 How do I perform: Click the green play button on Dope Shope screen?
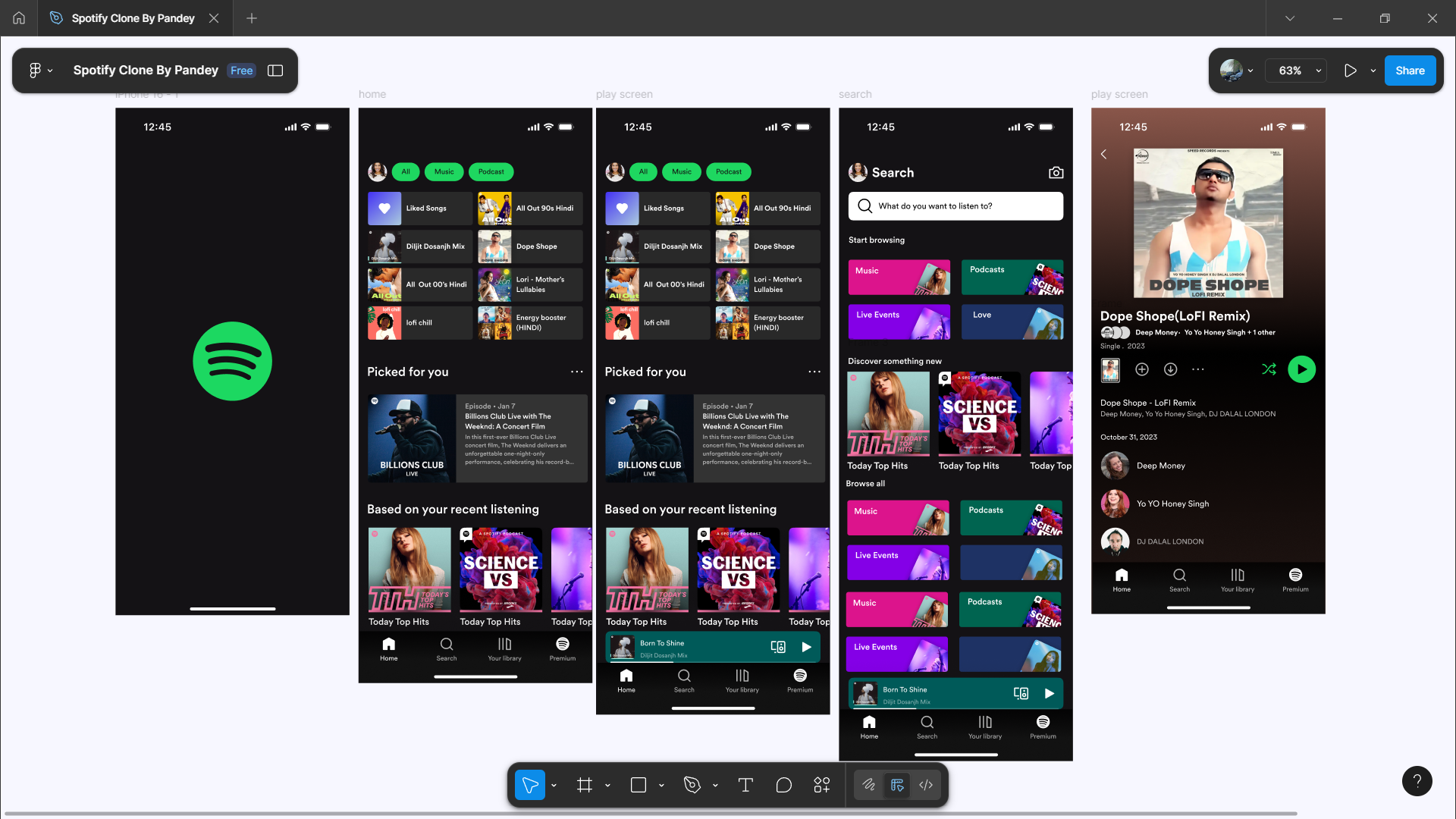[x=1302, y=369]
